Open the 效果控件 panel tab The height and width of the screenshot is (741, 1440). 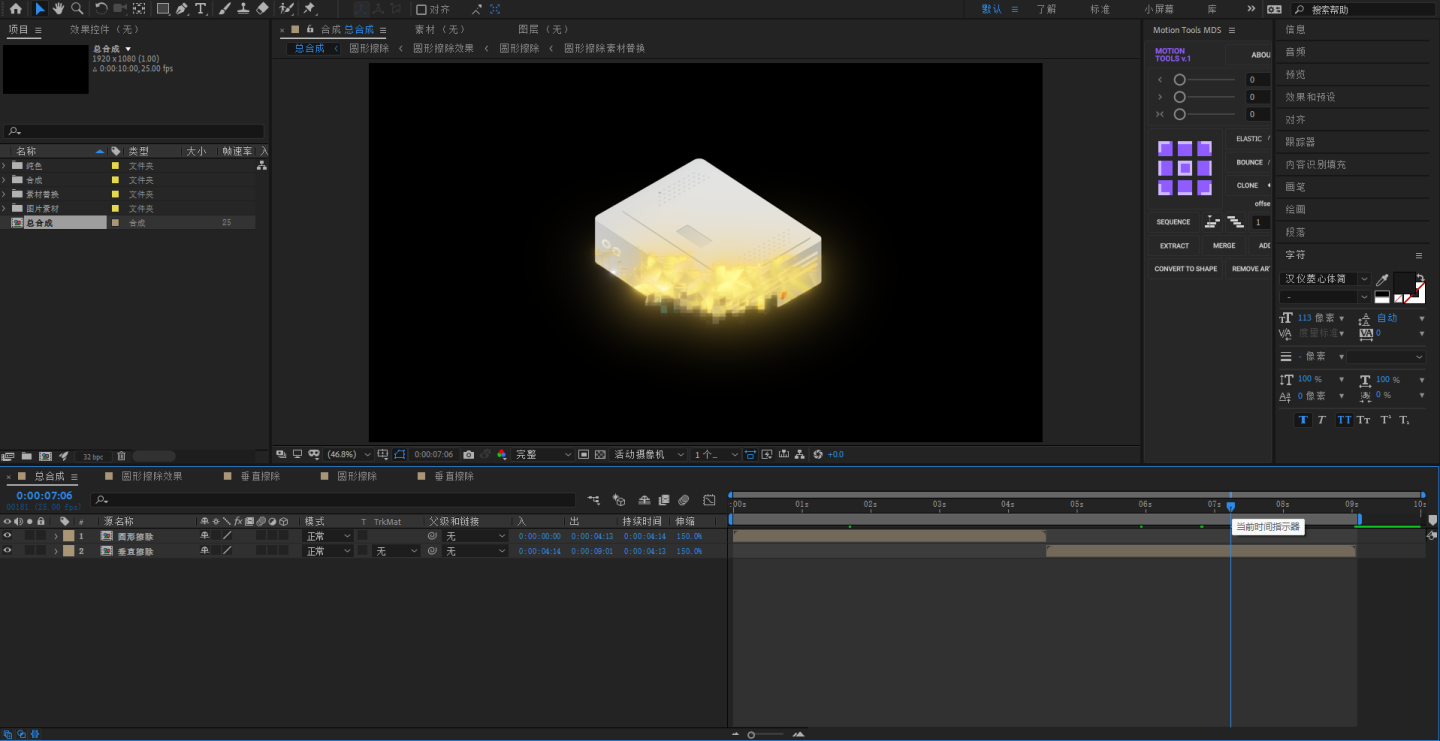tap(105, 30)
